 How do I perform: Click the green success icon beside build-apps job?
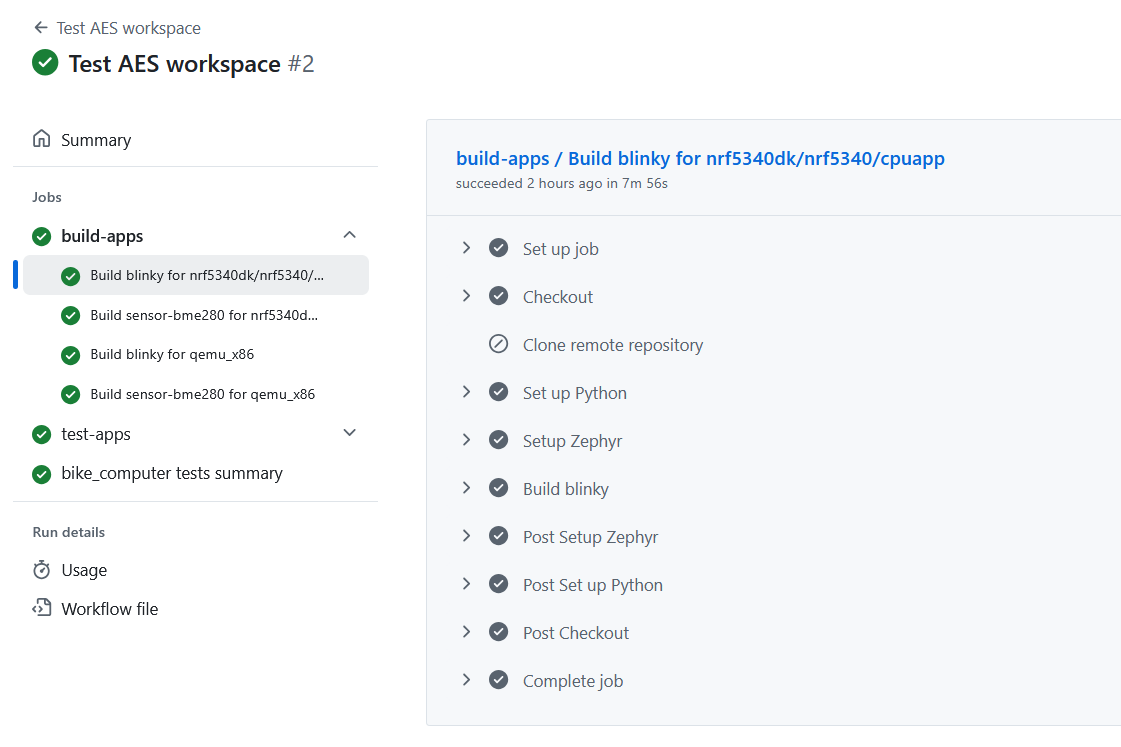click(x=41, y=235)
